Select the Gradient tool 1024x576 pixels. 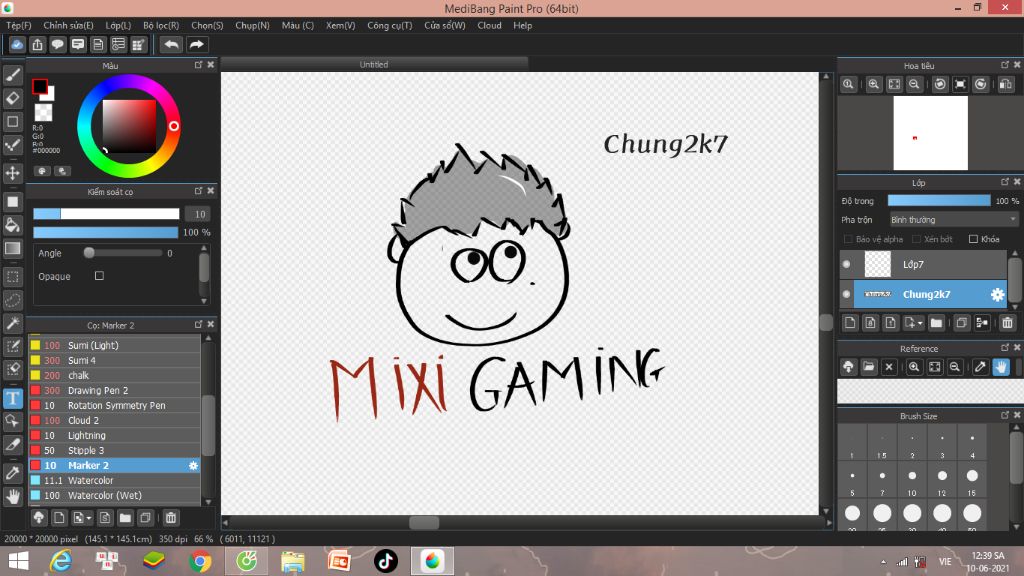pos(12,249)
